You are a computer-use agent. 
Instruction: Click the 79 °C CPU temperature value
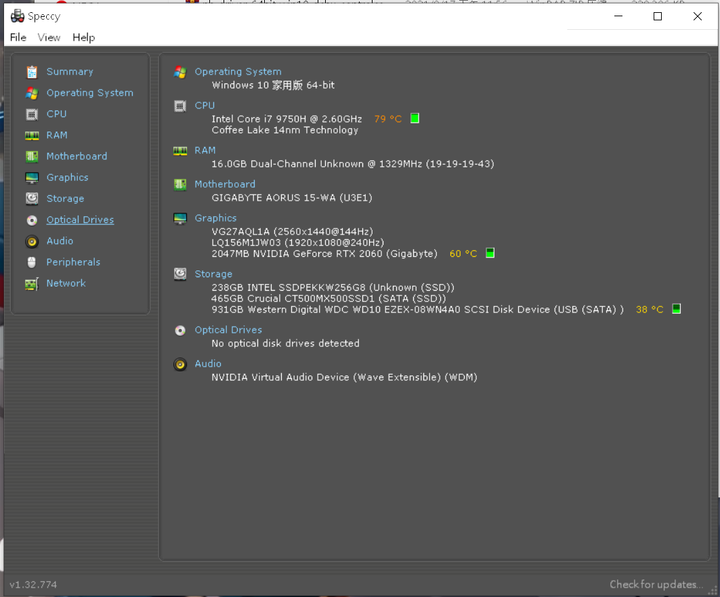388,119
